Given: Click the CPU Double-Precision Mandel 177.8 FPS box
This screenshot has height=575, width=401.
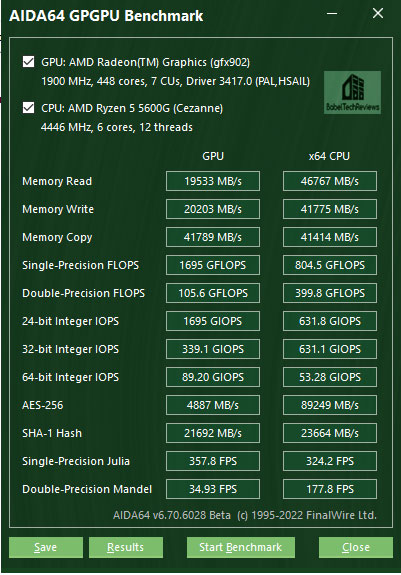Looking at the screenshot, I should pyautogui.click(x=330, y=489).
